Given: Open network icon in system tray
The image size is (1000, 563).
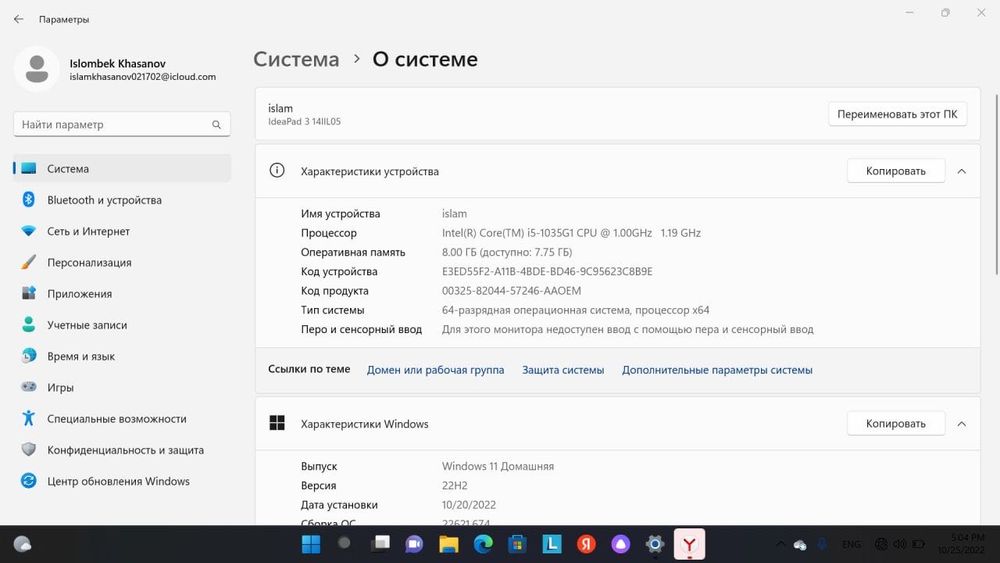Looking at the screenshot, I should 881,544.
